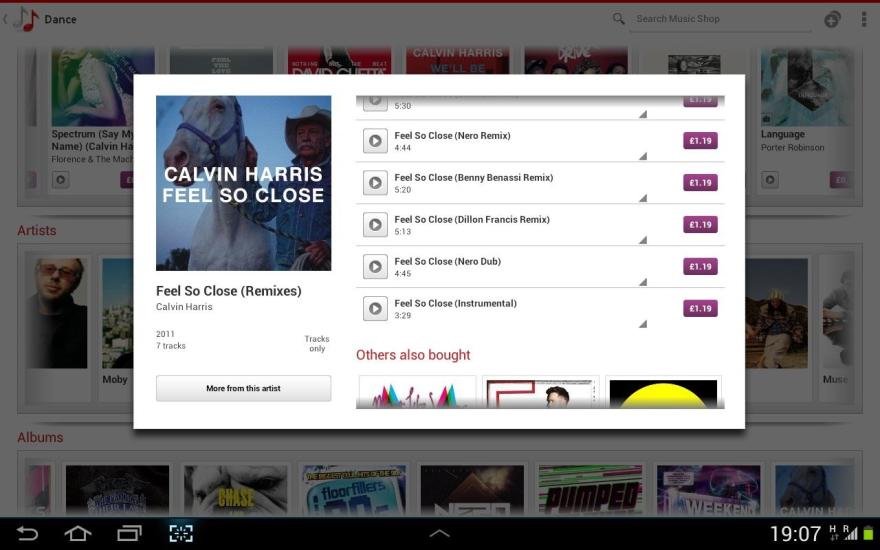
Task: Tap the Android back button
Action: click(x=26, y=533)
